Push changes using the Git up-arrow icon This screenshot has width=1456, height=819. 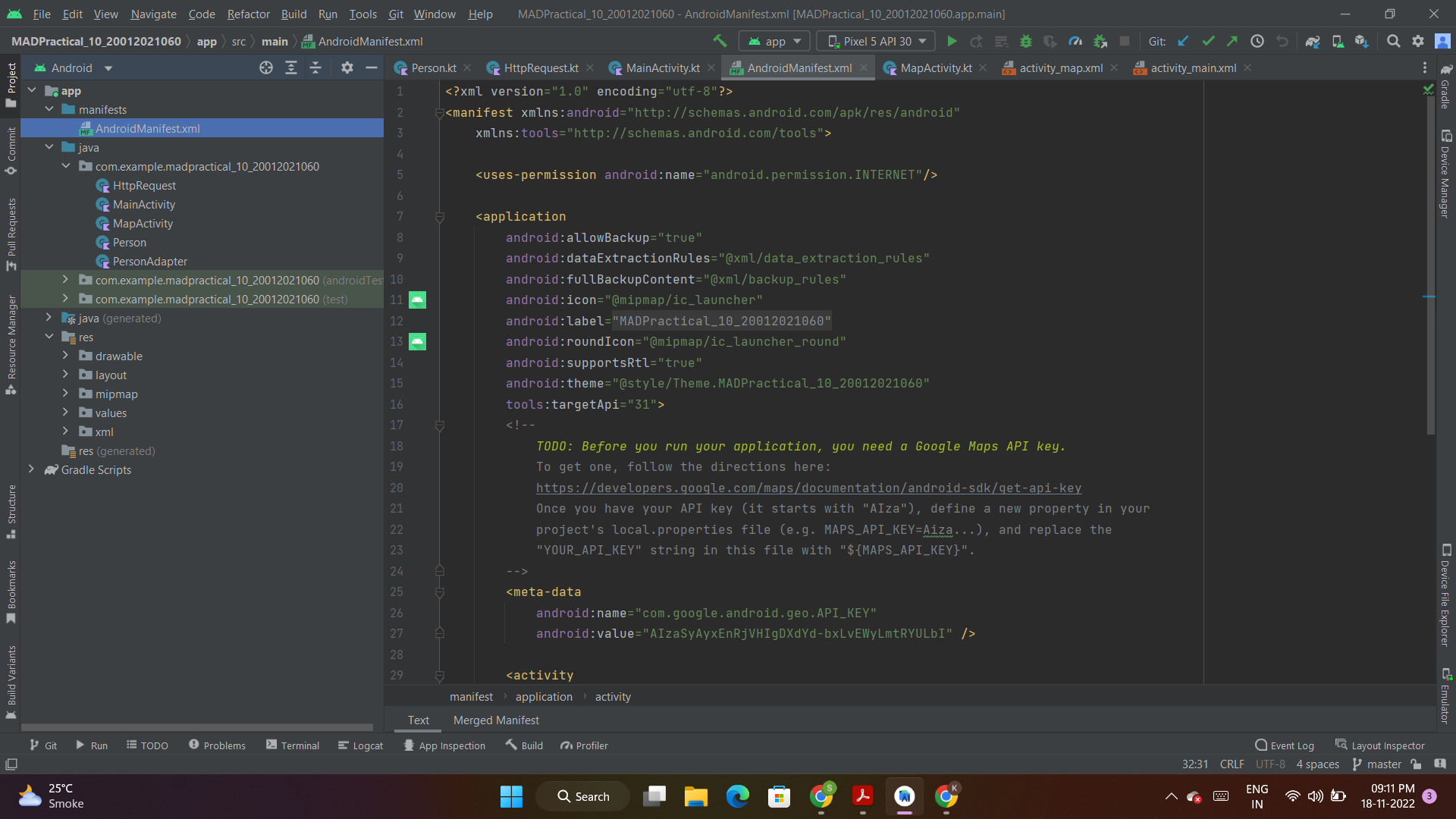[x=1232, y=41]
